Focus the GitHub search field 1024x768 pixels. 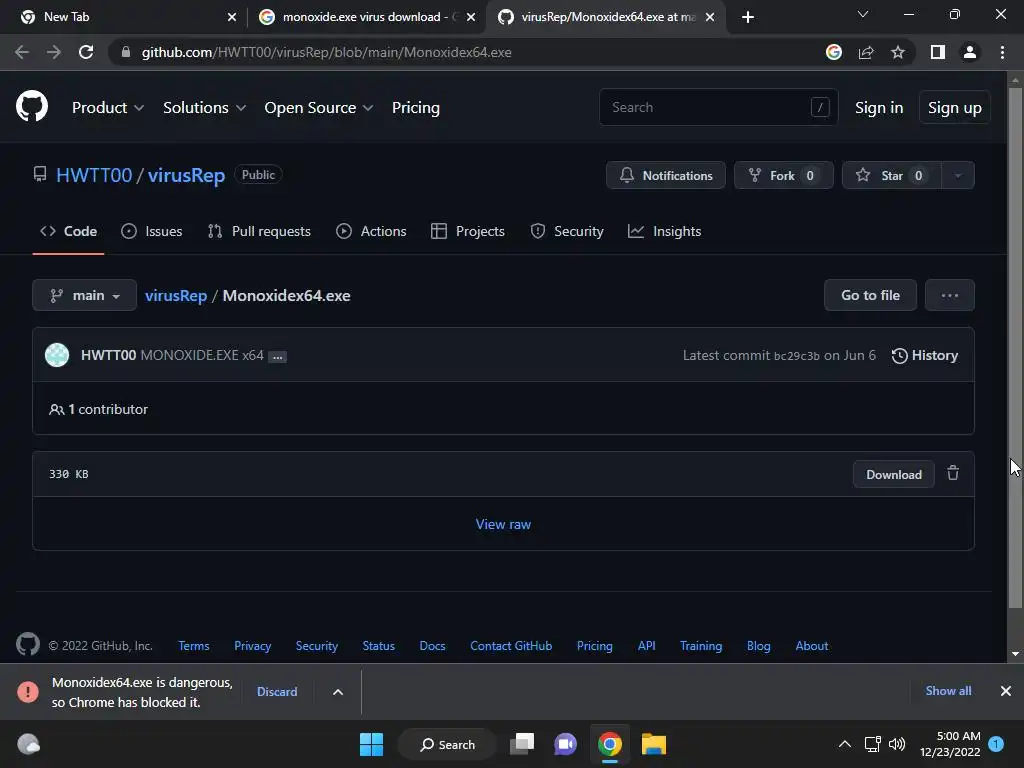tap(718, 107)
